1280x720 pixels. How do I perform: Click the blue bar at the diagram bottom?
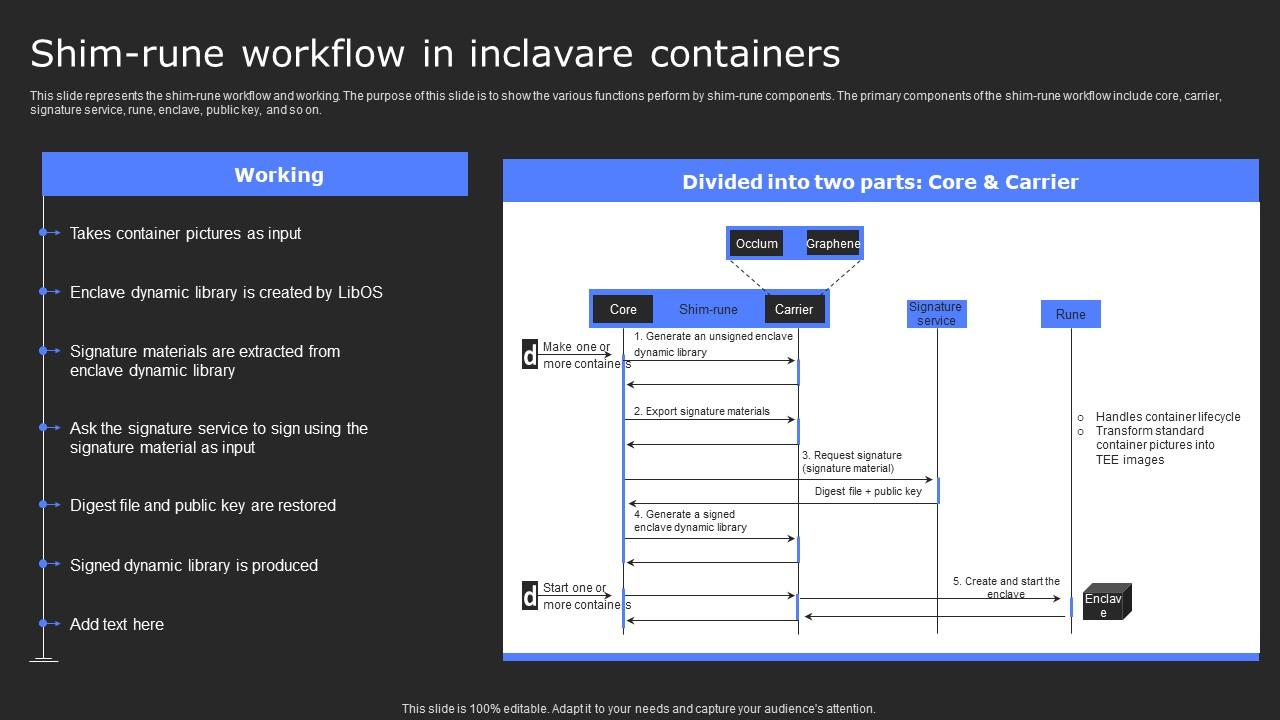pos(880,656)
